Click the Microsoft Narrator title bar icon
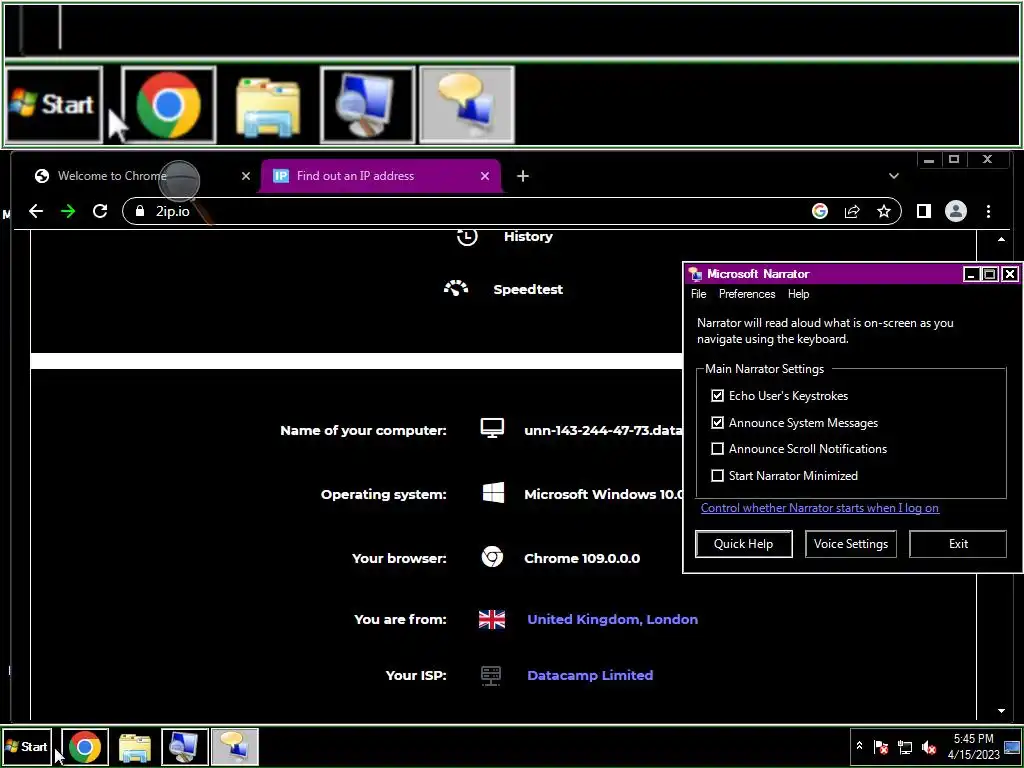 tap(696, 274)
